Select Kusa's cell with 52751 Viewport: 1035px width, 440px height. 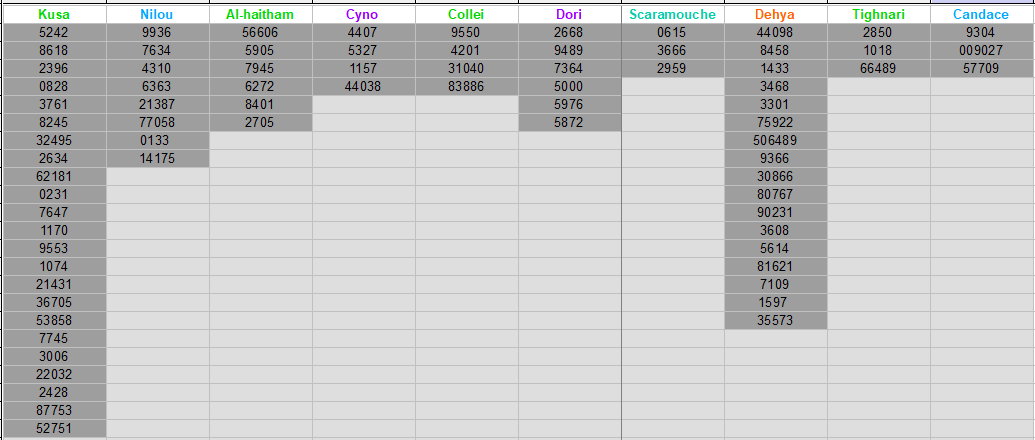tap(54, 428)
